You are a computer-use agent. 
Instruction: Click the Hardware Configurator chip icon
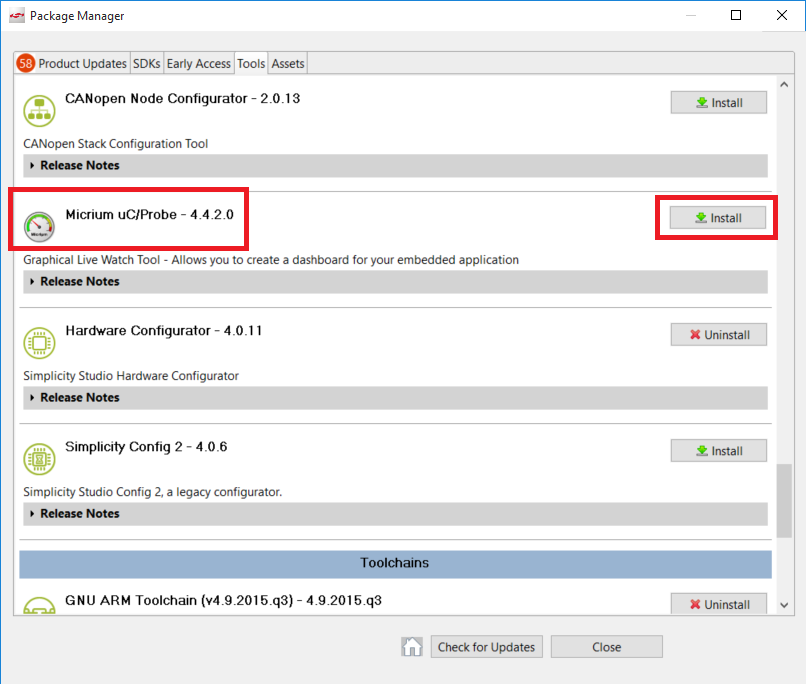tap(39, 342)
